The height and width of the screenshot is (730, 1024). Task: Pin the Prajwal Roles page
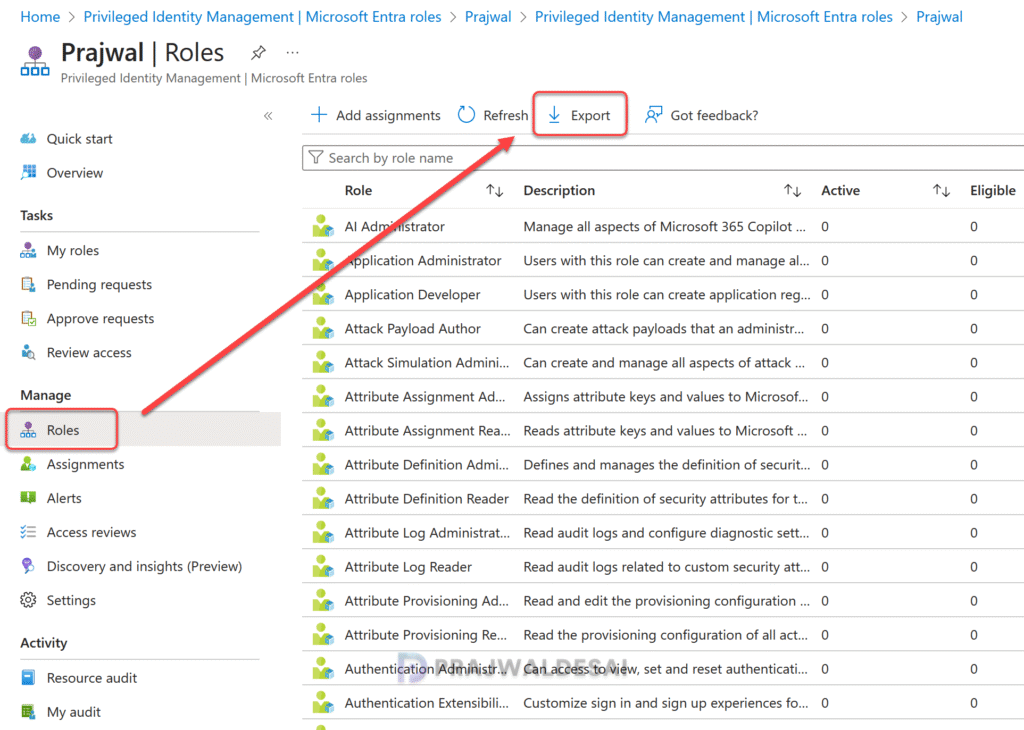258,52
